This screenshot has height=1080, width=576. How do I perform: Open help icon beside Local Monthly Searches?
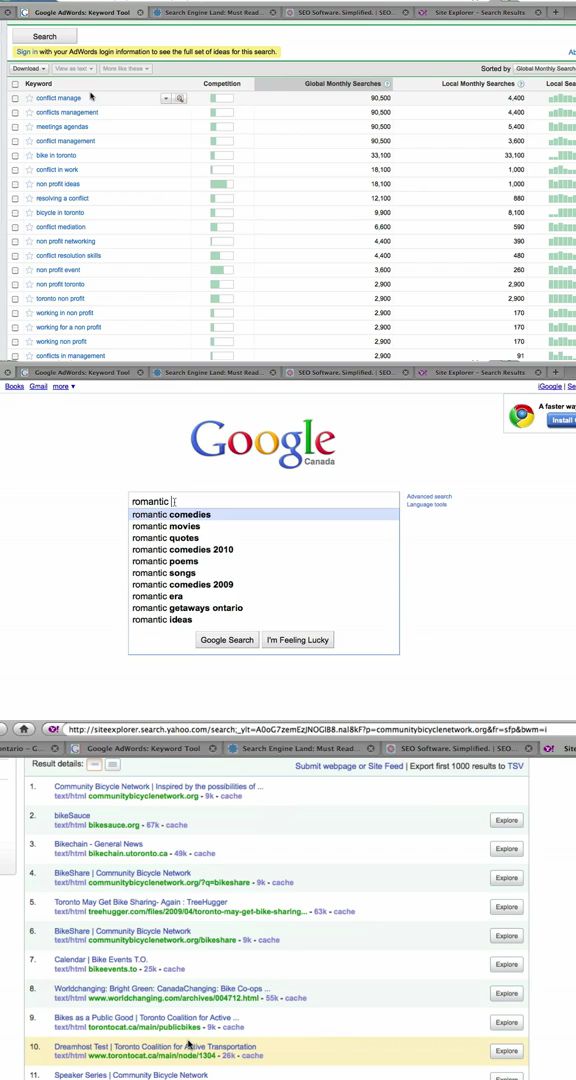[x=521, y=84]
